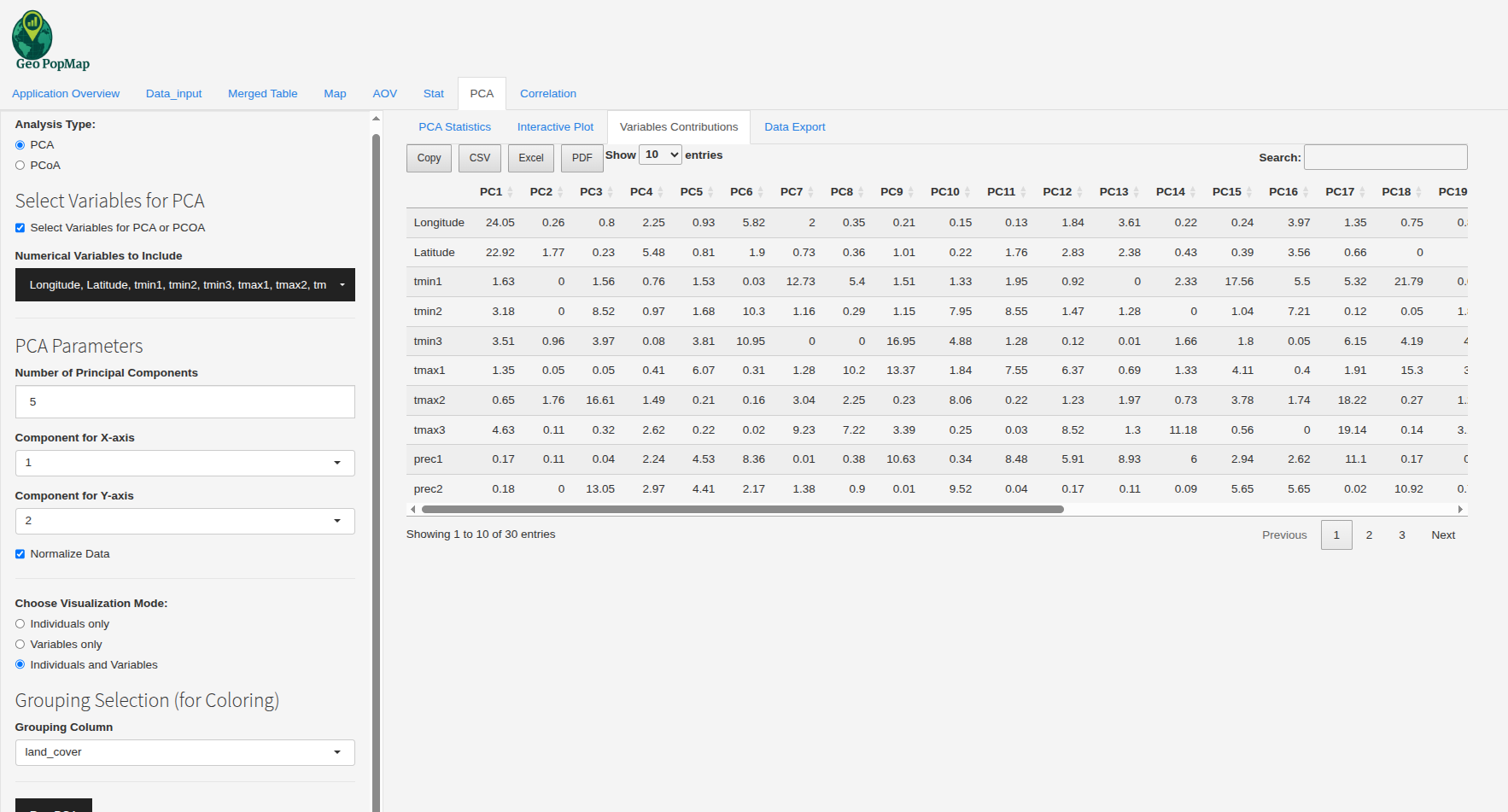
Task: Choose Variables only visualization mode
Action: (20, 645)
